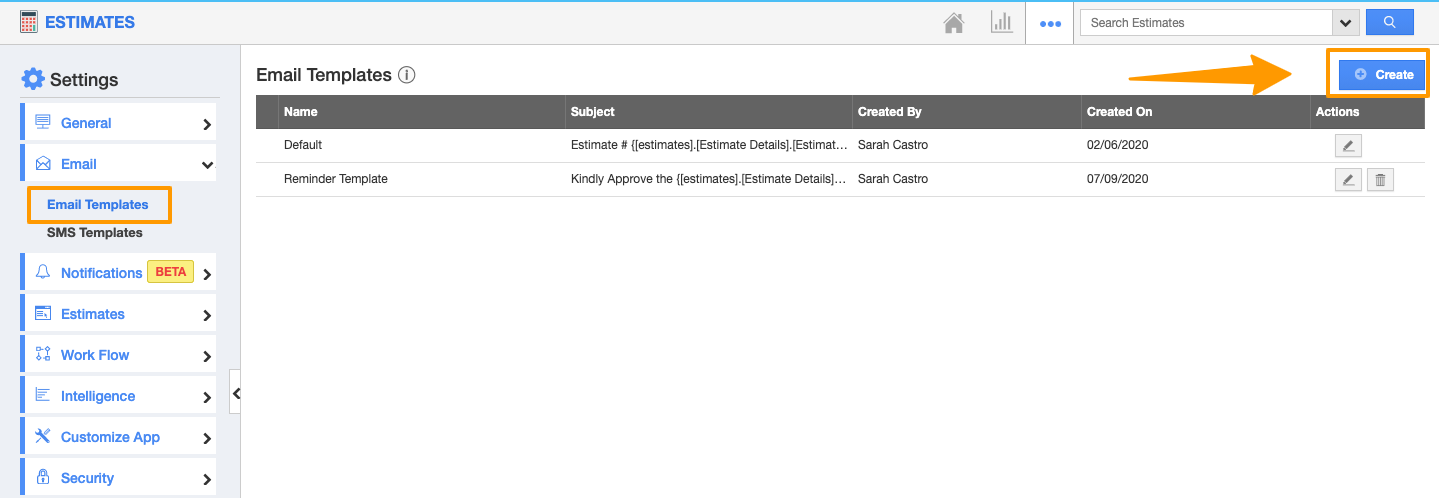Click the Work Flow icon

point(43,354)
